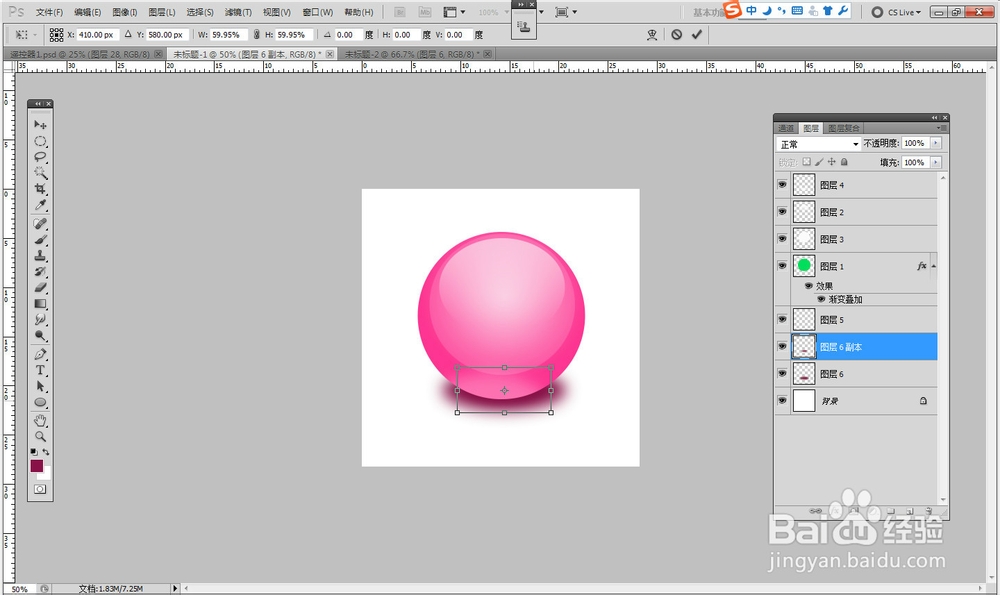Switch to 遥控器1.psd document tab

tap(80, 54)
